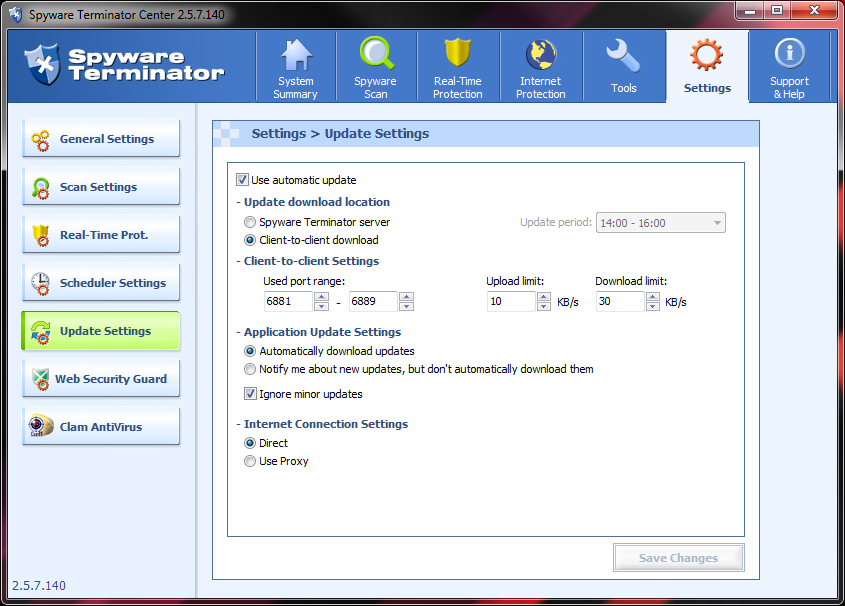Maximize the Spyware Terminator window

(x=777, y=10)
